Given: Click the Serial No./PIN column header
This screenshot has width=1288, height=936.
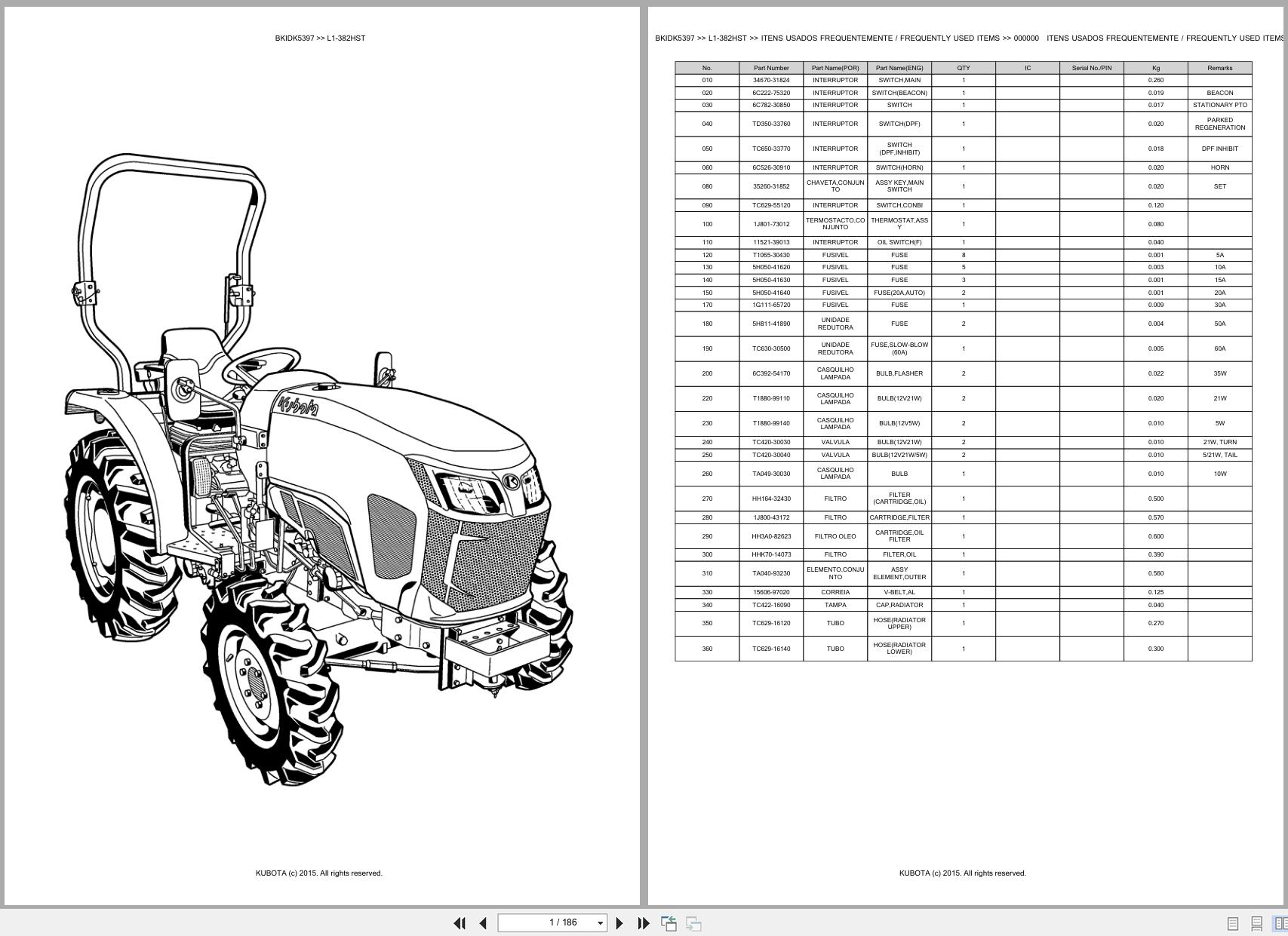Looking at the screenshot, I should (x=1092, y=68).
